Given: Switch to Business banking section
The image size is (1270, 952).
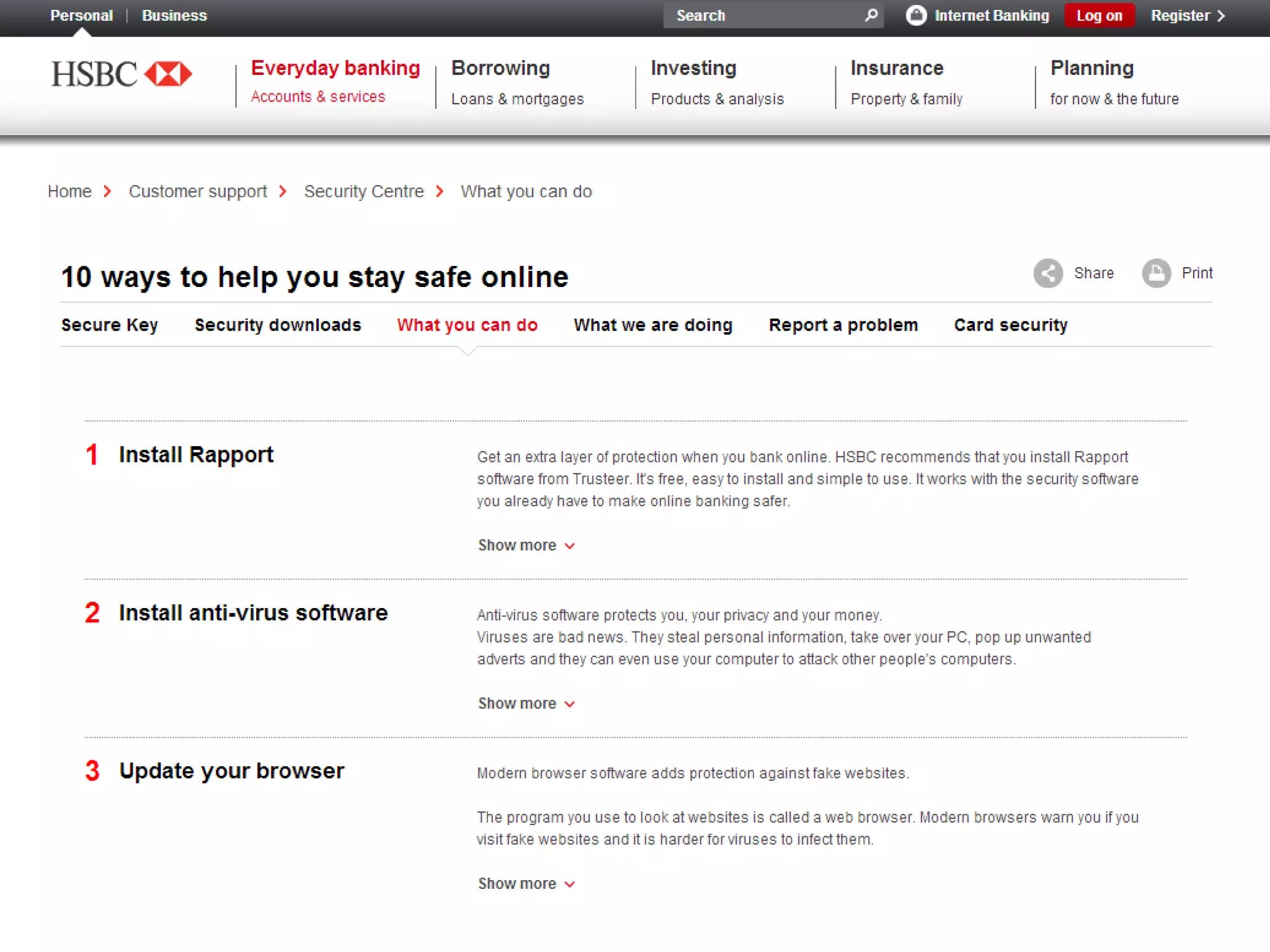Looking at the screenshot, I should pyautogui.click(x=174, y=15).
